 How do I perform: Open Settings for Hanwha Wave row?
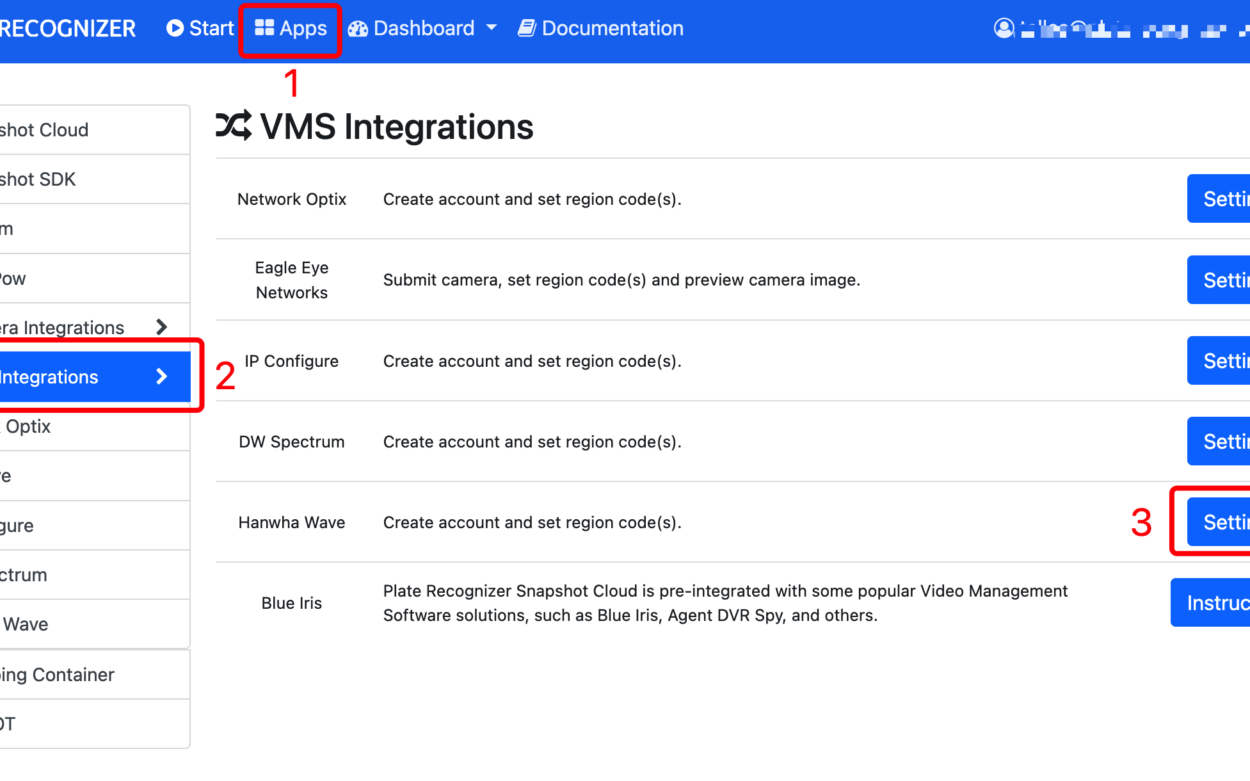[1219, 522]
